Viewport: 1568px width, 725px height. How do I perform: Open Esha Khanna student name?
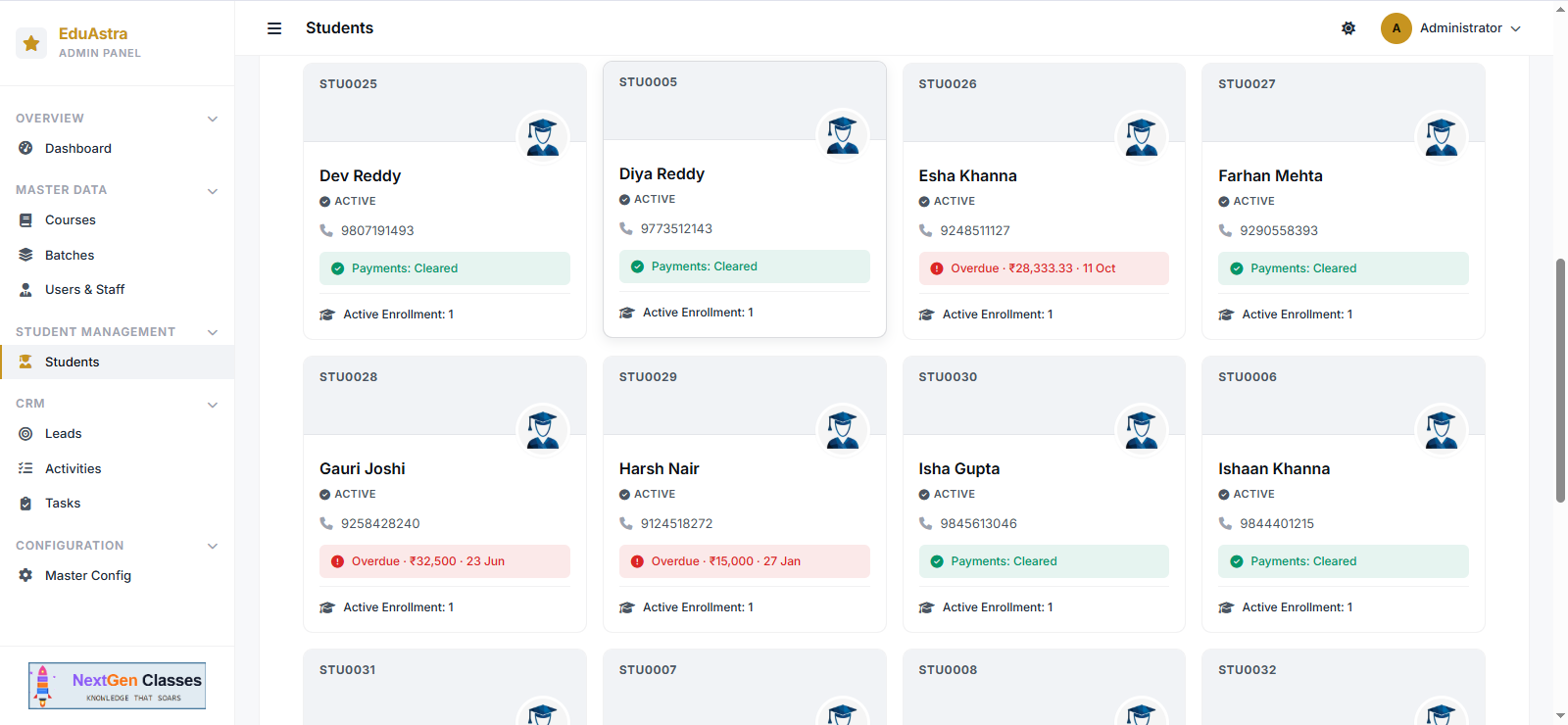[x=967, y=176]
